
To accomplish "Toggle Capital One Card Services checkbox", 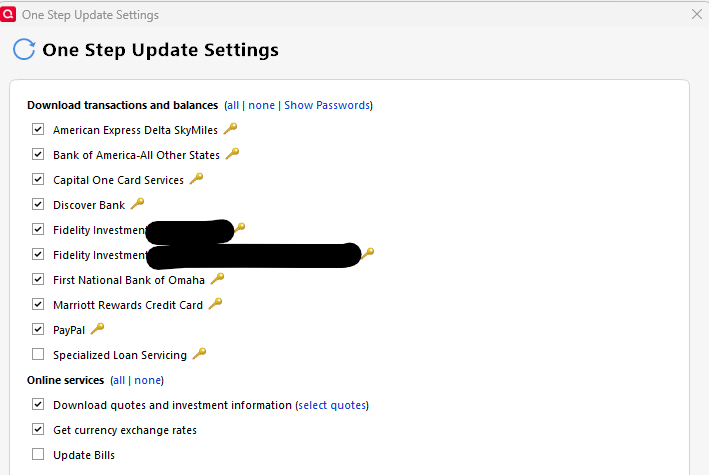I will coord(38,179).
